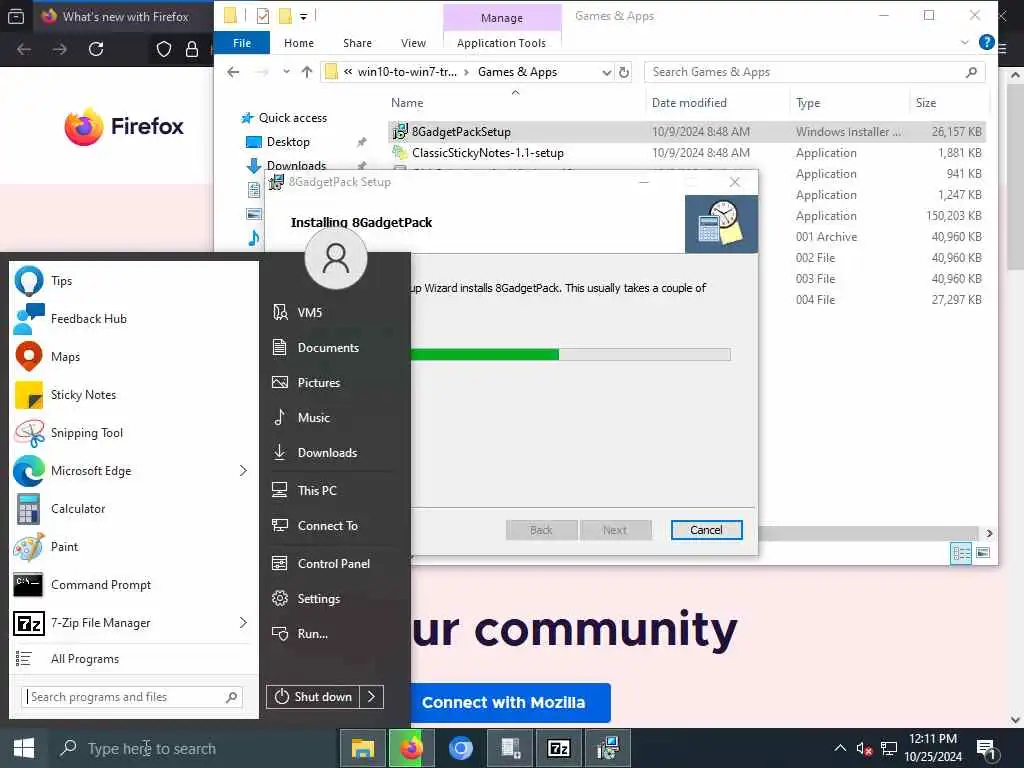
Task: Switch to Home ribbon tab
Action: (x=298, y=43)
